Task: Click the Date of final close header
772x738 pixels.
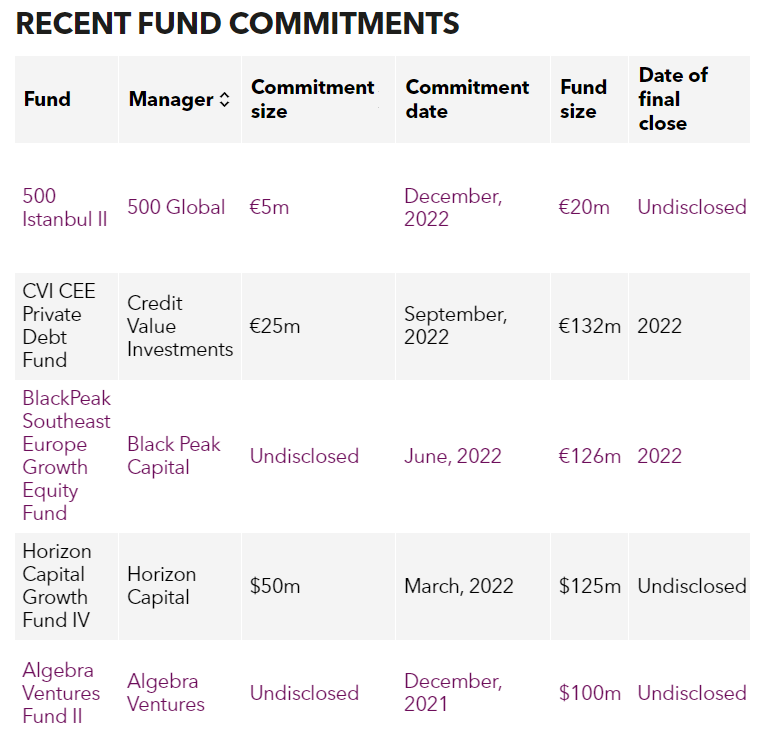Action: tap(673, 99)
